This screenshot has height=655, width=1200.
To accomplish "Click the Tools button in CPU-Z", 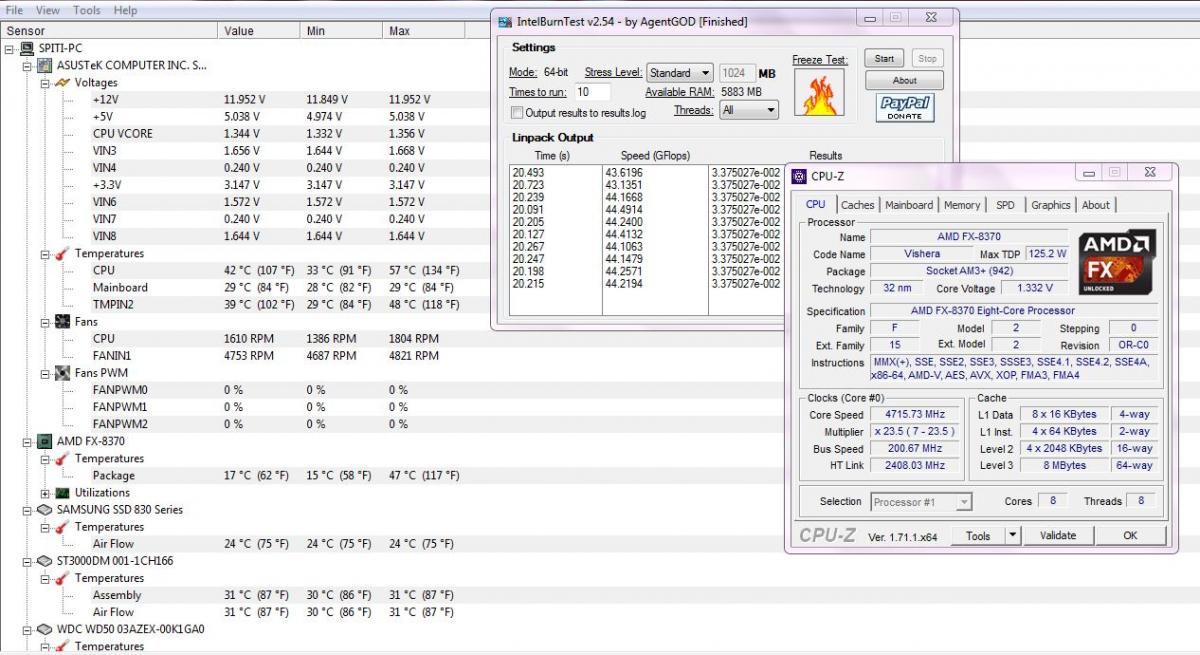I will (978, 536).
